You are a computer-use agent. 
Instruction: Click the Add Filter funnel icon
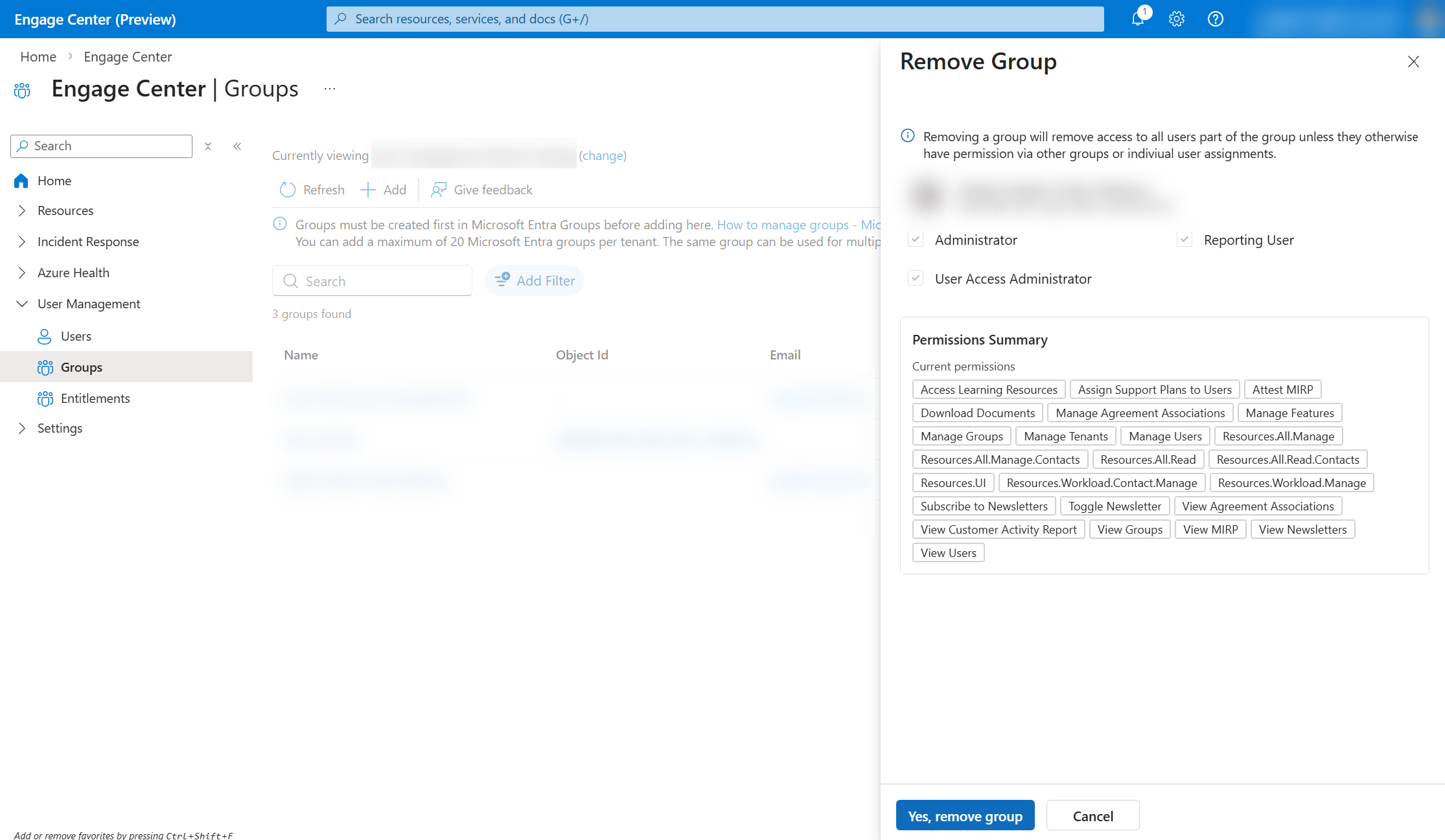click(502, 280)
